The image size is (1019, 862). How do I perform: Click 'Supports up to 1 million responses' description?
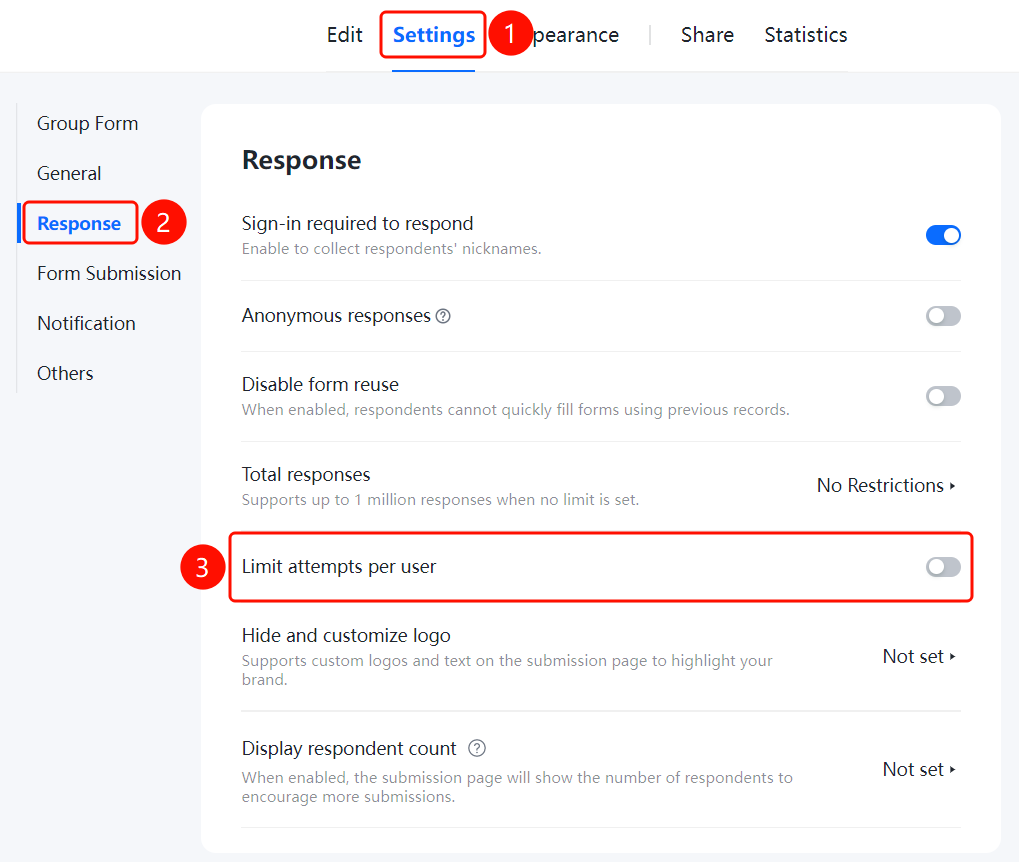(x=441, y=500)
